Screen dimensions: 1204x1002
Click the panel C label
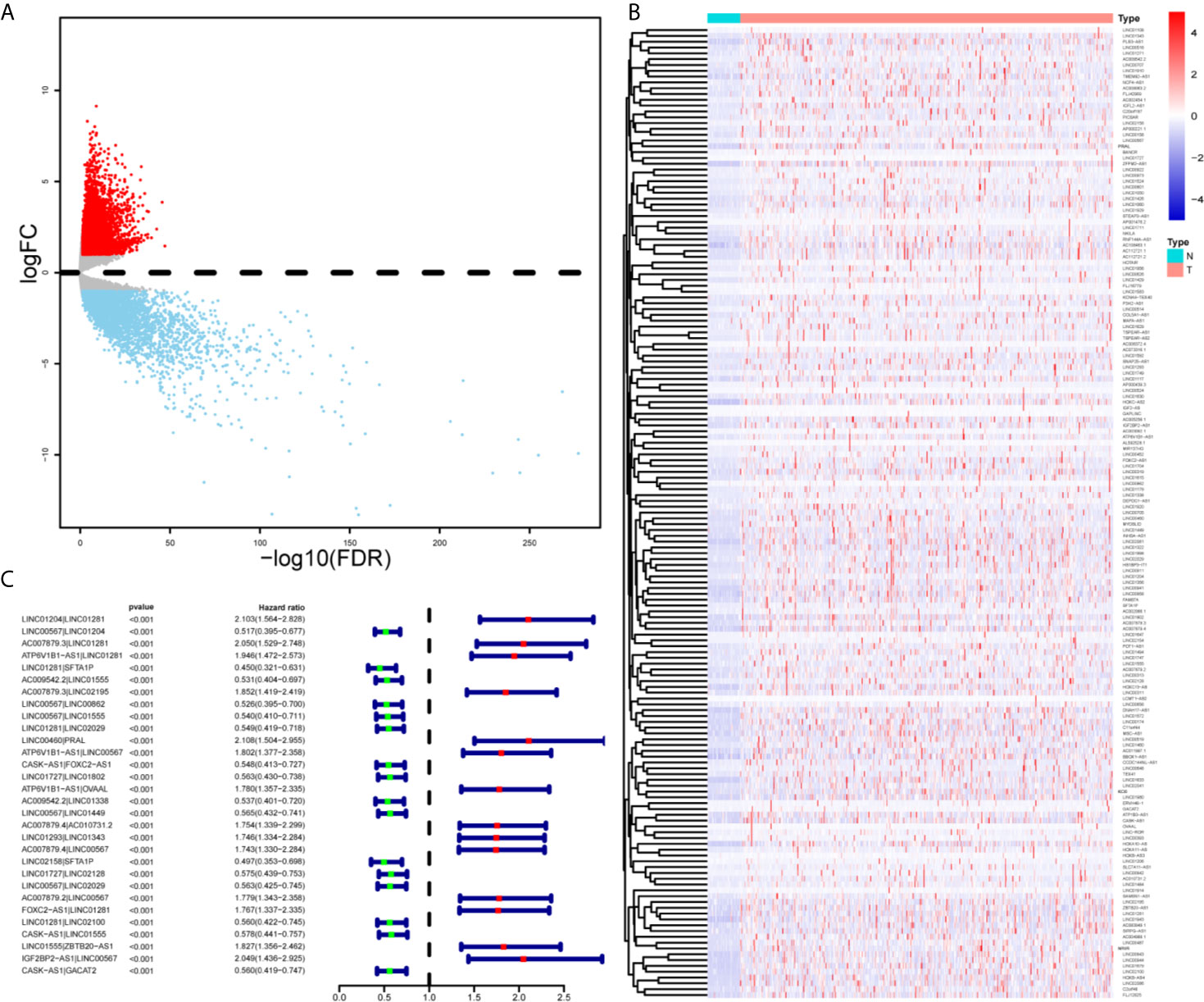[7, 580]
